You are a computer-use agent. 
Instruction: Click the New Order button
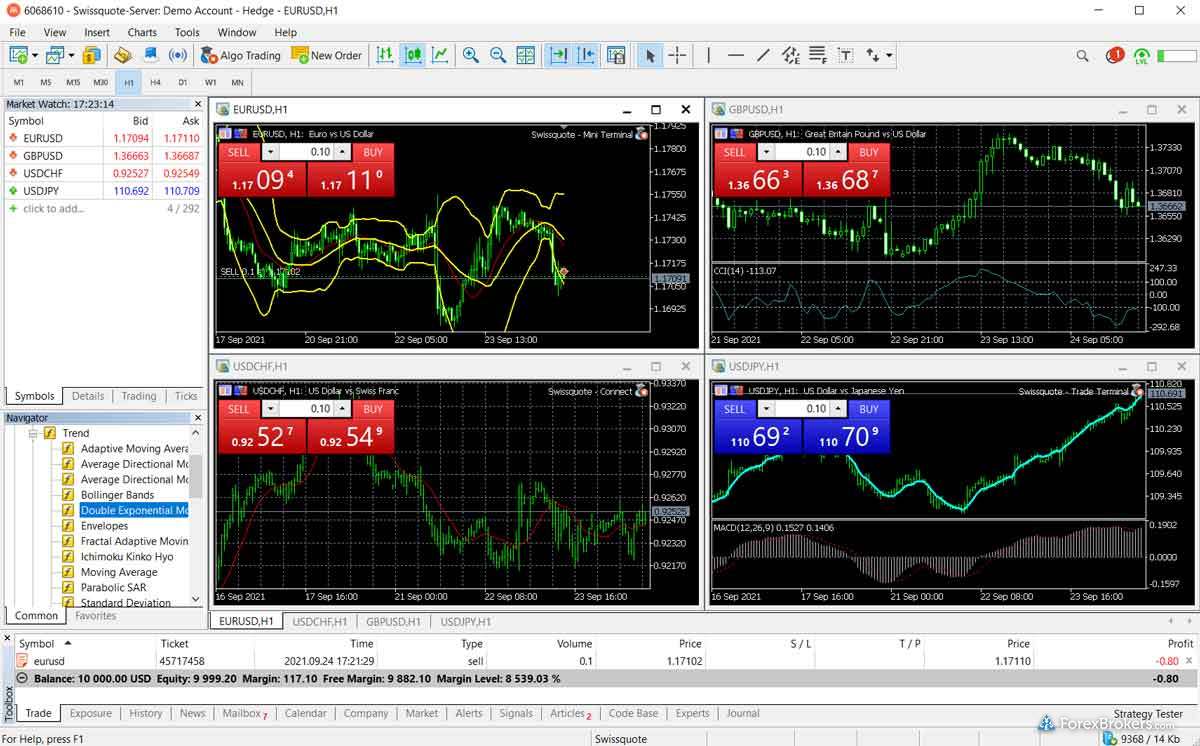pos(326,56)
